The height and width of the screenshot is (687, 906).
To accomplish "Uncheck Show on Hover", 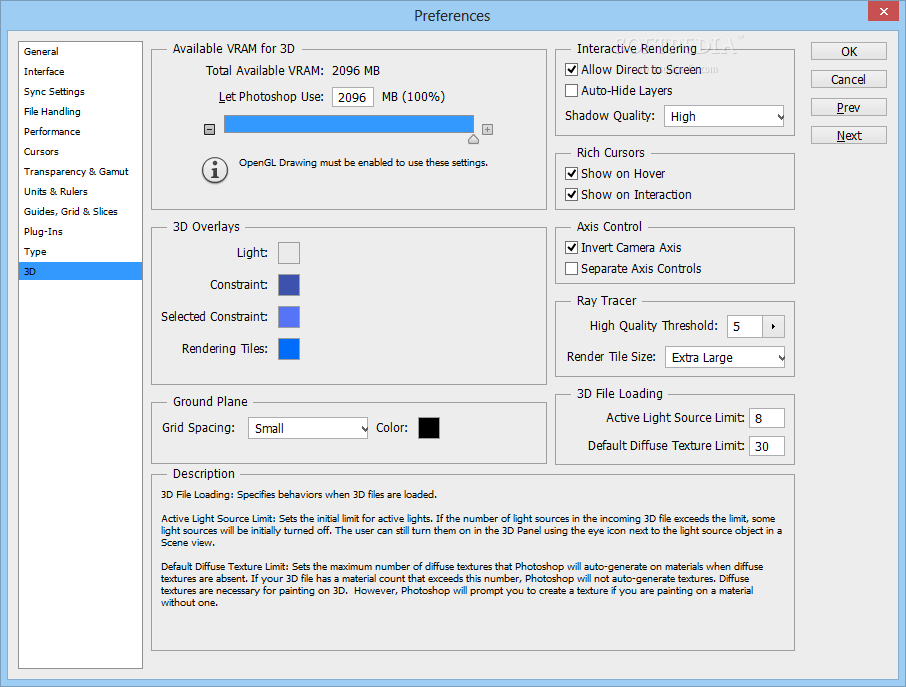I will point(571,173).
